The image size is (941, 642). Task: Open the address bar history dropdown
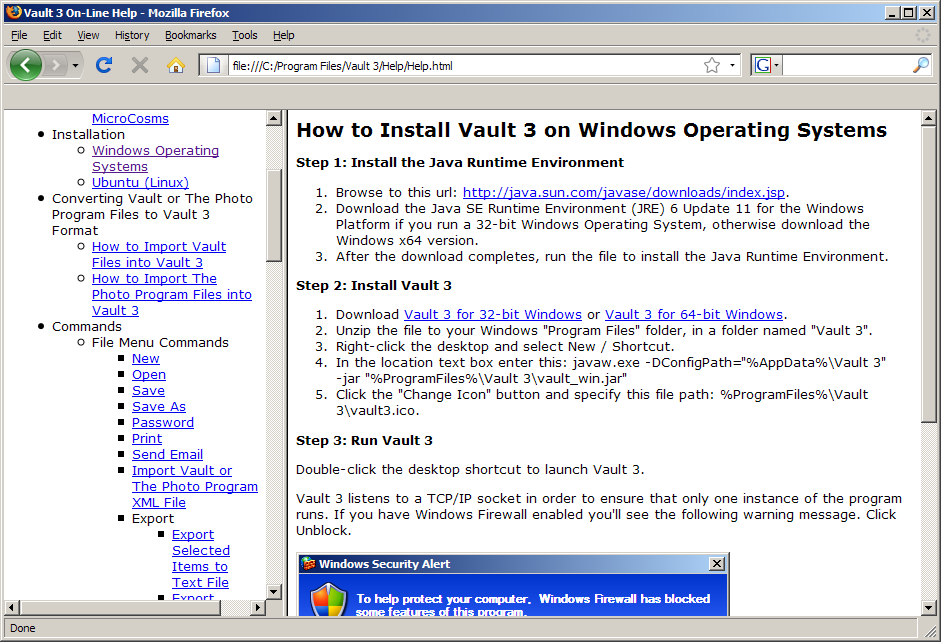click(732, 65)
